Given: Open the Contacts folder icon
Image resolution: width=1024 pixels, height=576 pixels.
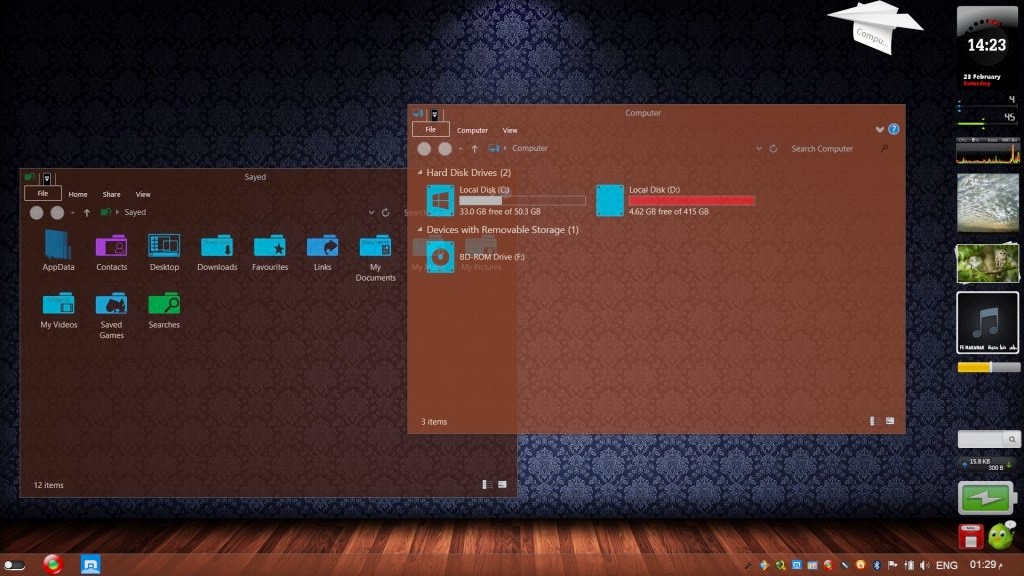Looking at the screenshot, I should [111, 246].
